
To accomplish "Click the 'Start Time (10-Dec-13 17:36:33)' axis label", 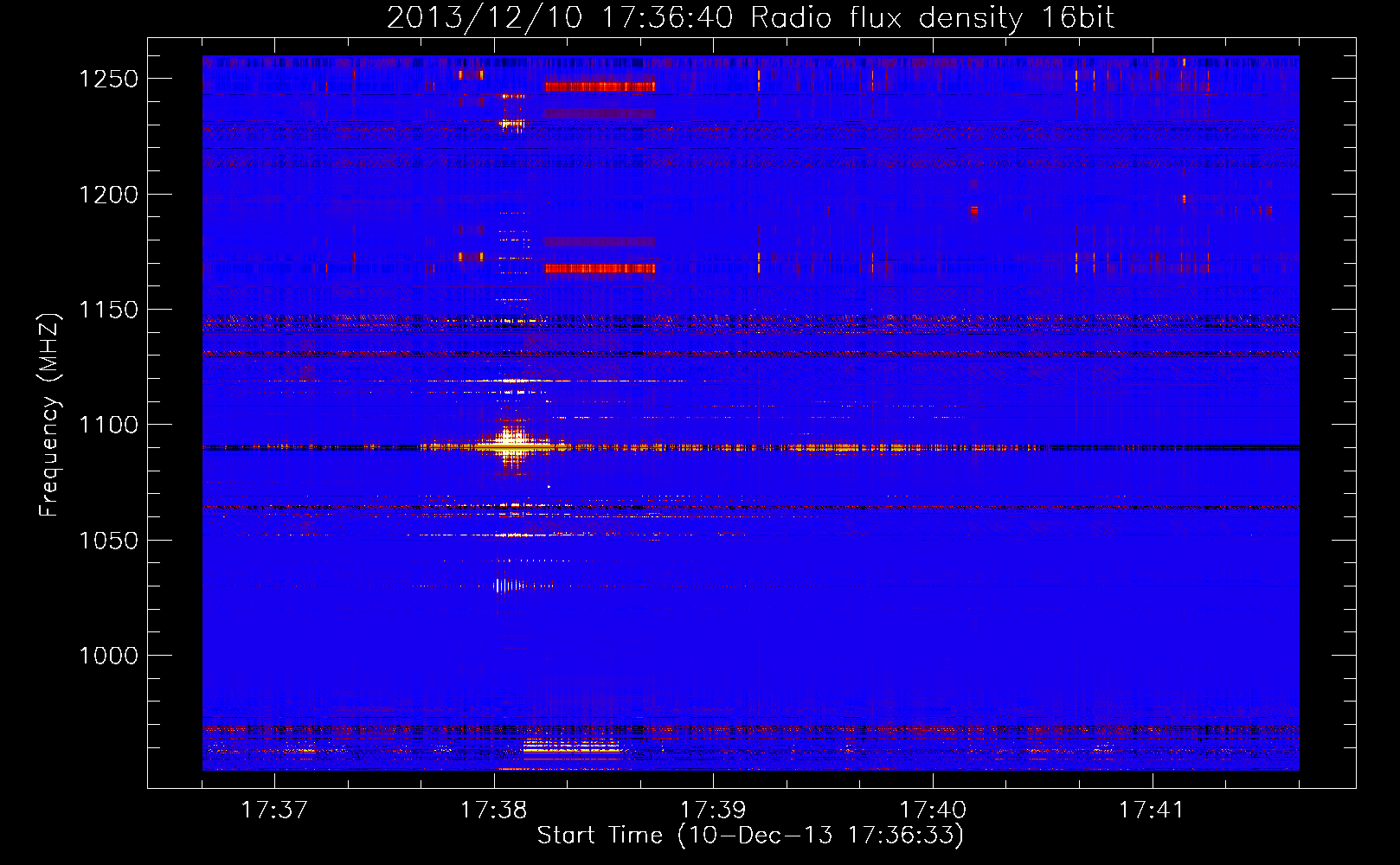I will pos(750,836).
